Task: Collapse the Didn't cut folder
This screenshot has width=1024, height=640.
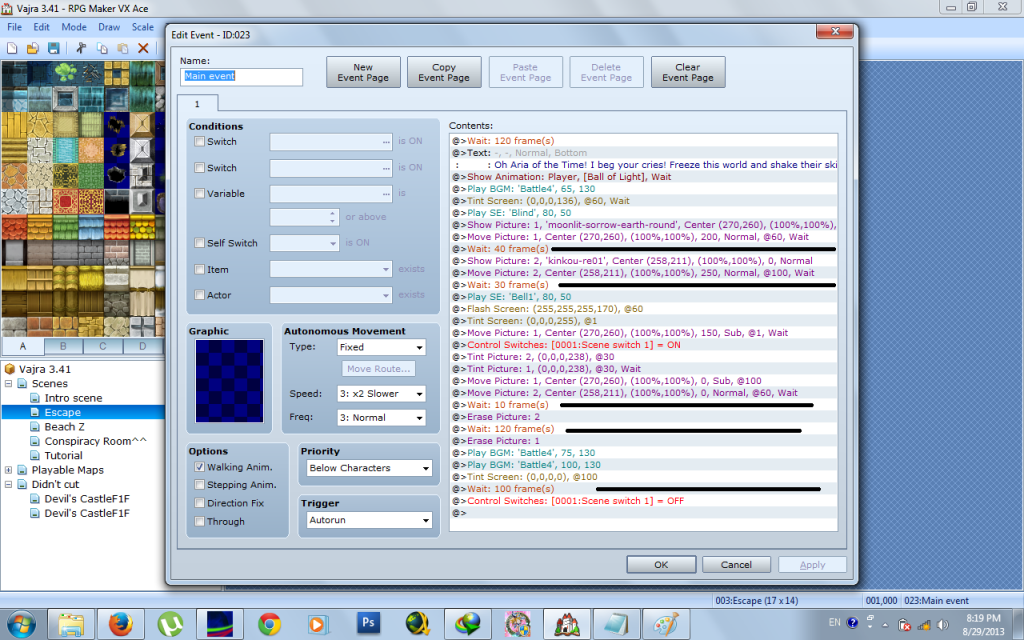Action: pos(8,484)
